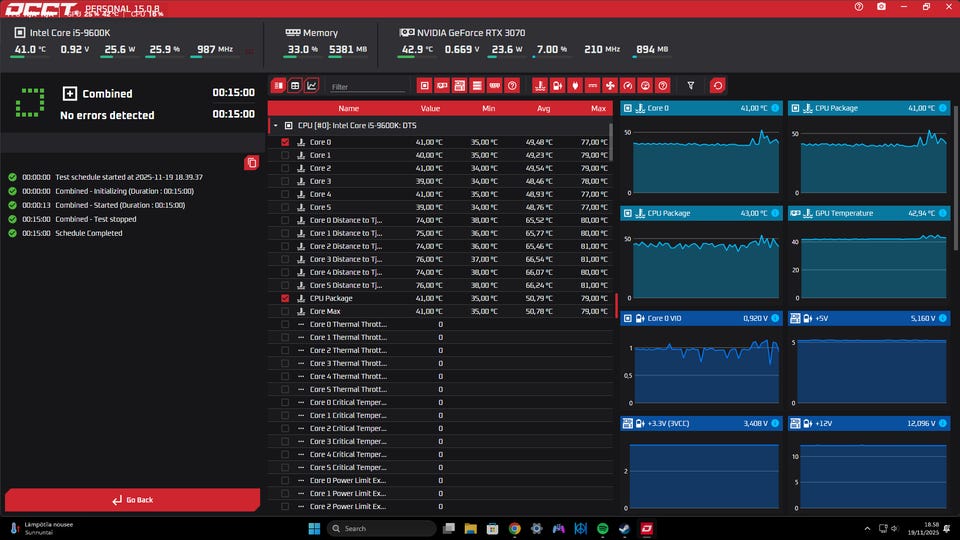Type in the sensor Filter field

[367, 87]
